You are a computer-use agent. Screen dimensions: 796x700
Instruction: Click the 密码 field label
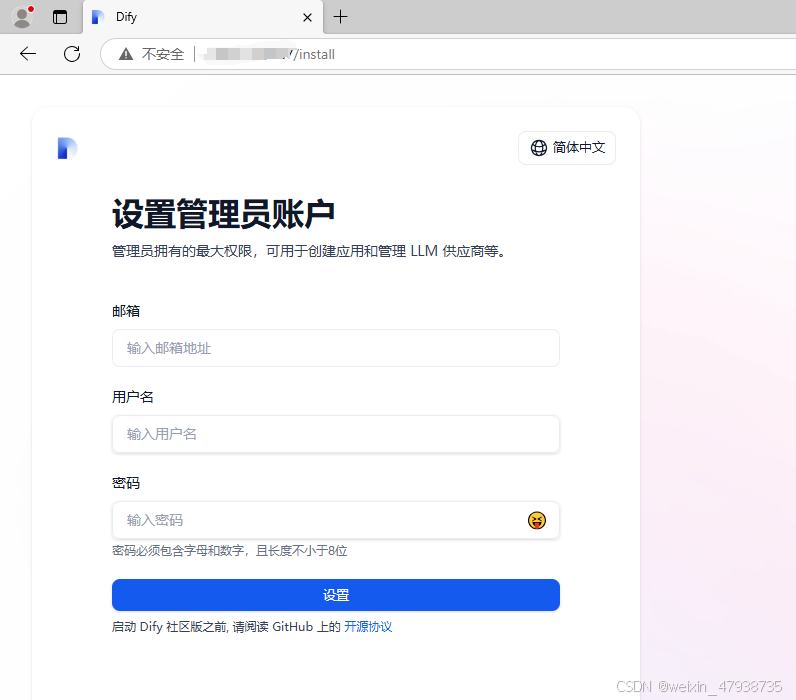tap(126, 483)
